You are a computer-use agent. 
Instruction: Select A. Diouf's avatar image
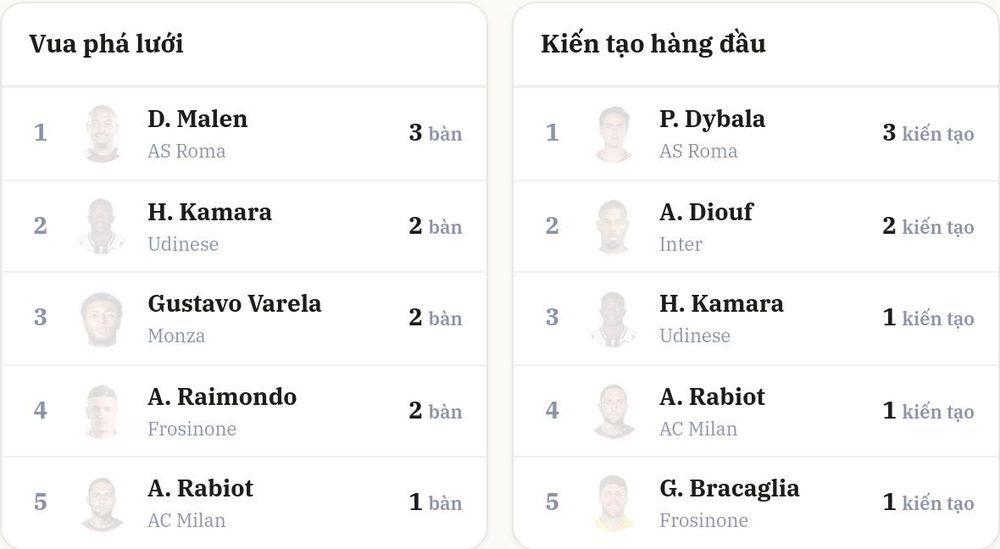[x=614, y=226]
